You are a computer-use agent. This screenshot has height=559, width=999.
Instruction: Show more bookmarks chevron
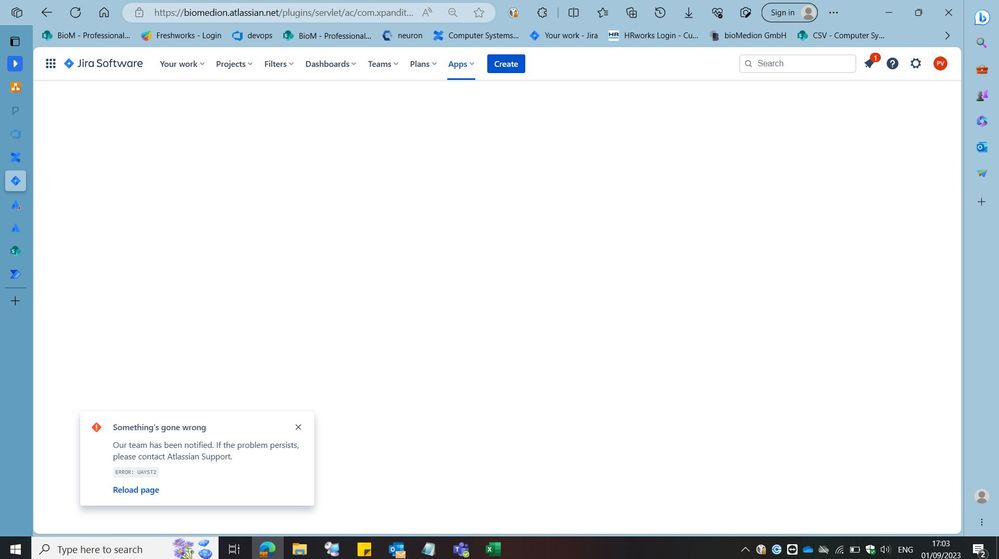click(x=947, y=36)
